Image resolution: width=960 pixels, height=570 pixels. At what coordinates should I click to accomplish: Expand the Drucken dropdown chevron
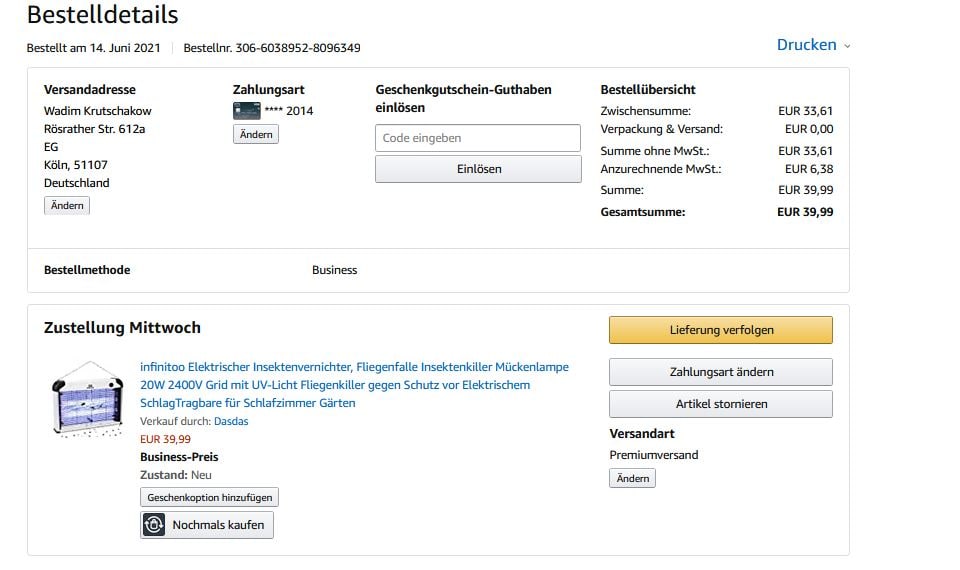847,46
